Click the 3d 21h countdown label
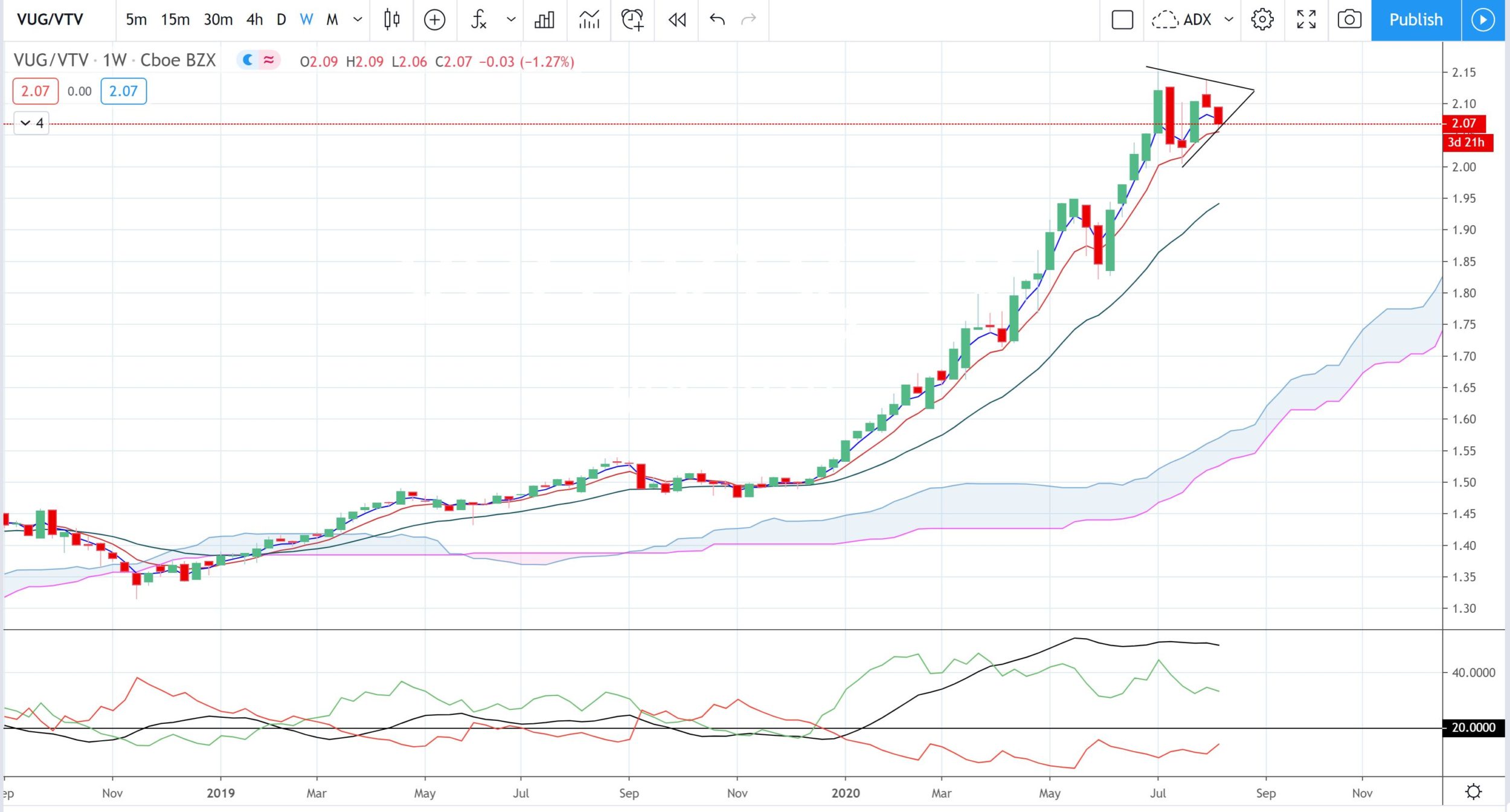Image resolution: width=1510 pixels, height=812 pixels. click(1467, 142)
